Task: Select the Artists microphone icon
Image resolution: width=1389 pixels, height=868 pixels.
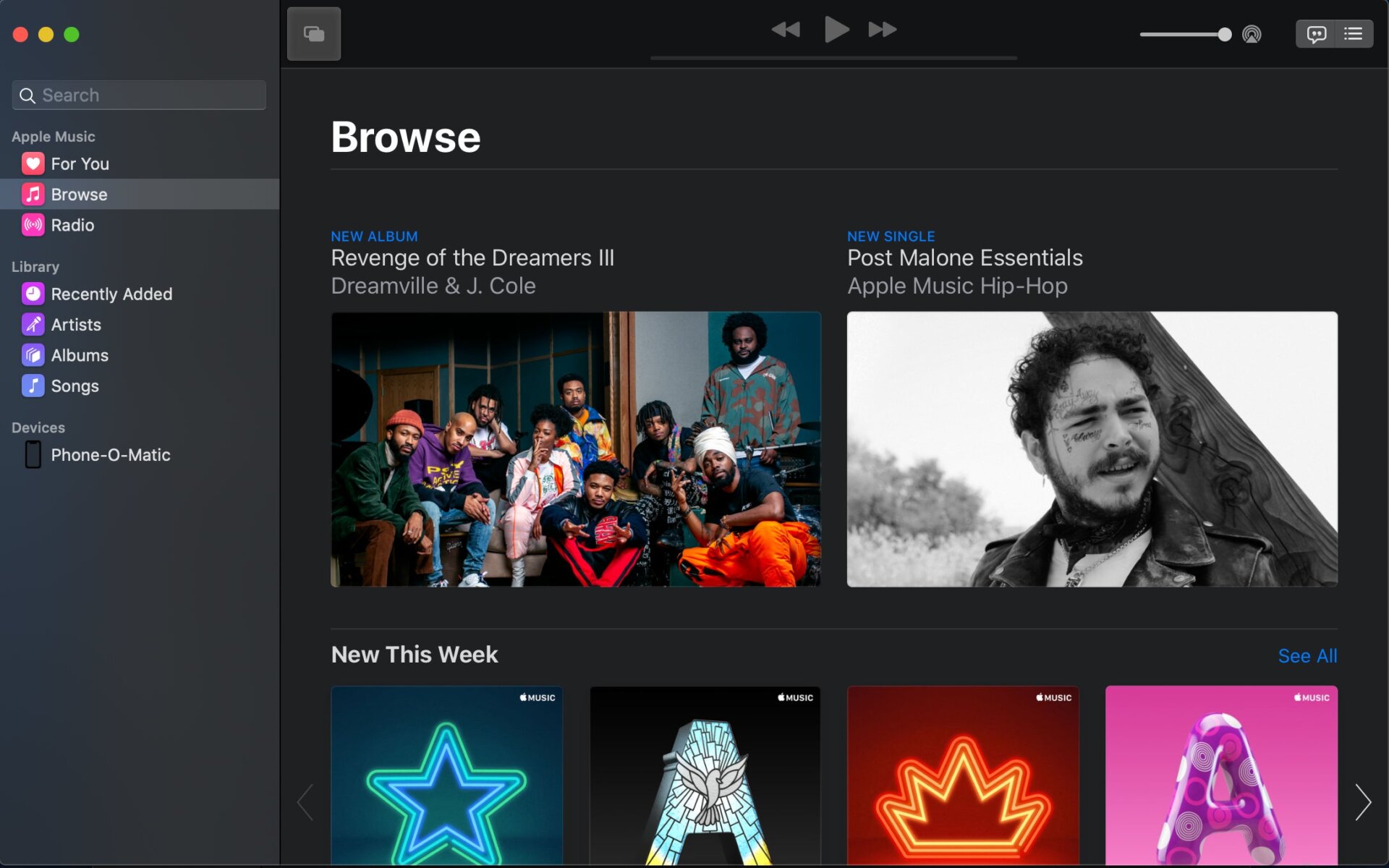Action: [33, 324]
